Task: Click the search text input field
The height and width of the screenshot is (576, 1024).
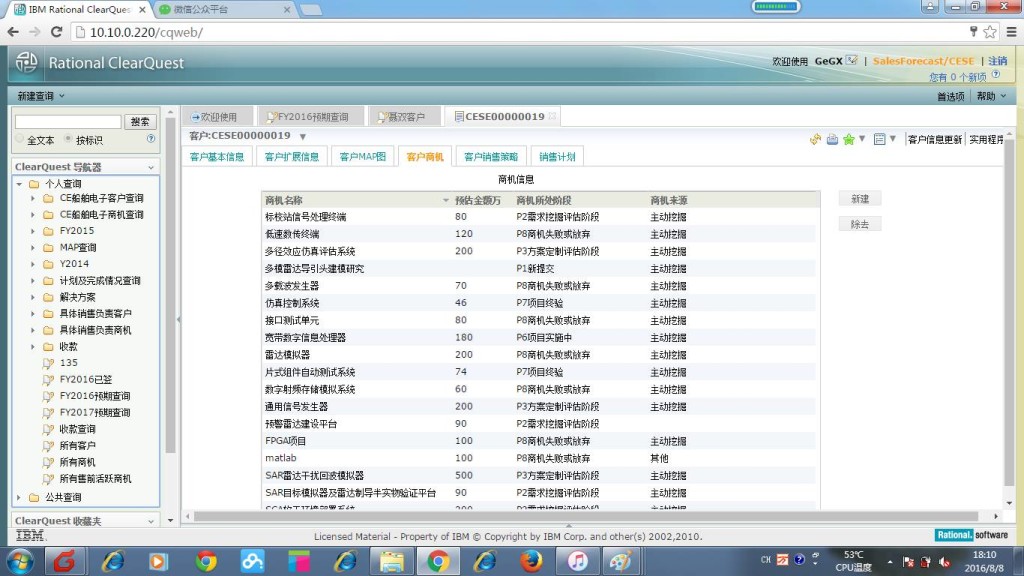Action: [x=69, y=121]
